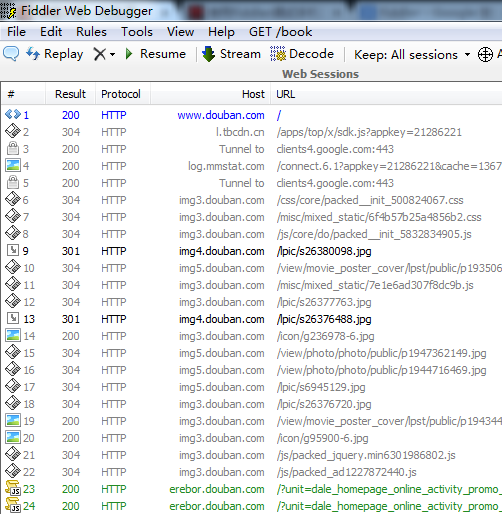Click URL /icon/g95900-6.jpg
The width and height of the screenshot is (502, 514).
click(x=322, y=438)
